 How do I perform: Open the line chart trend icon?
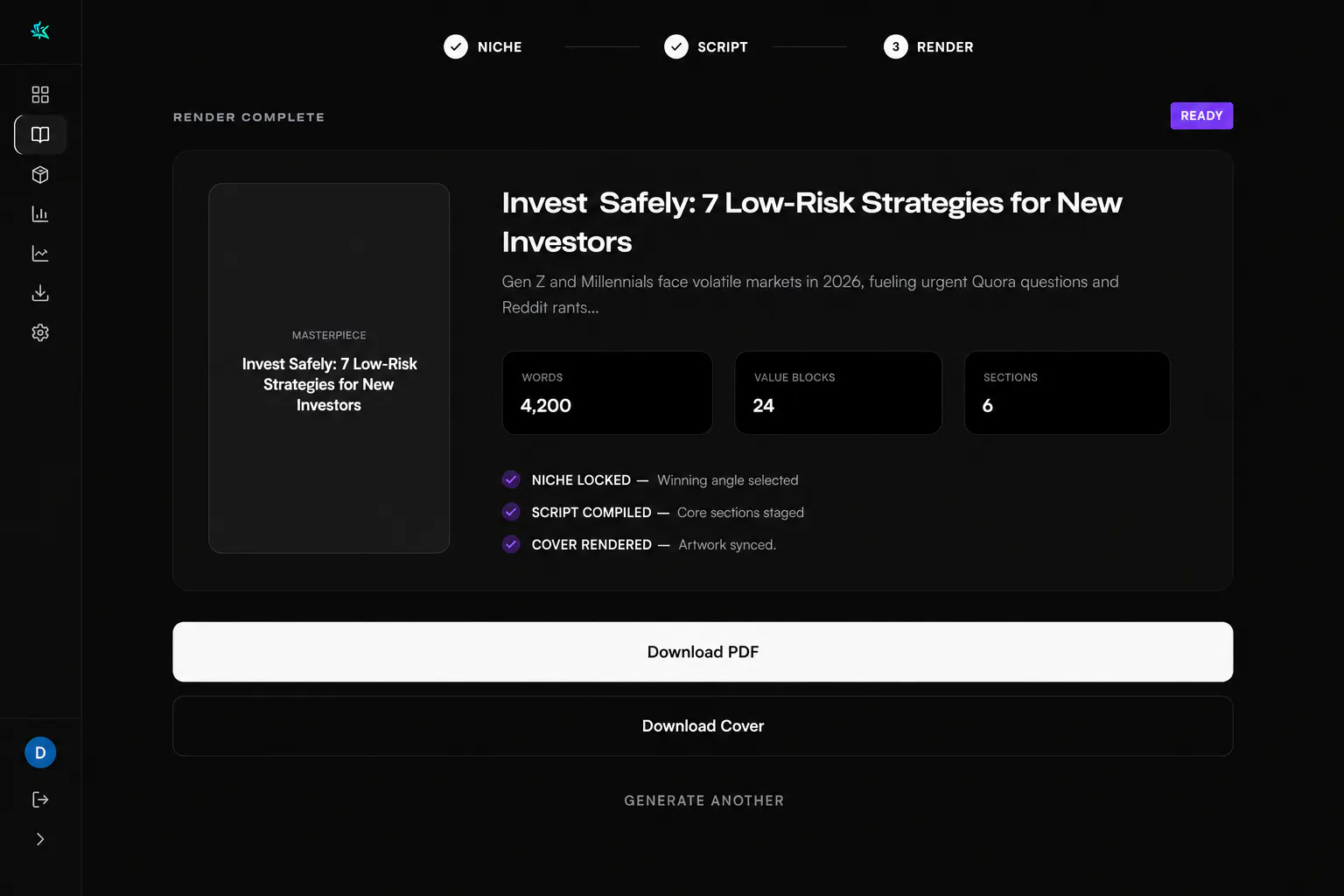pyautogui.click(x=40, y=254)
